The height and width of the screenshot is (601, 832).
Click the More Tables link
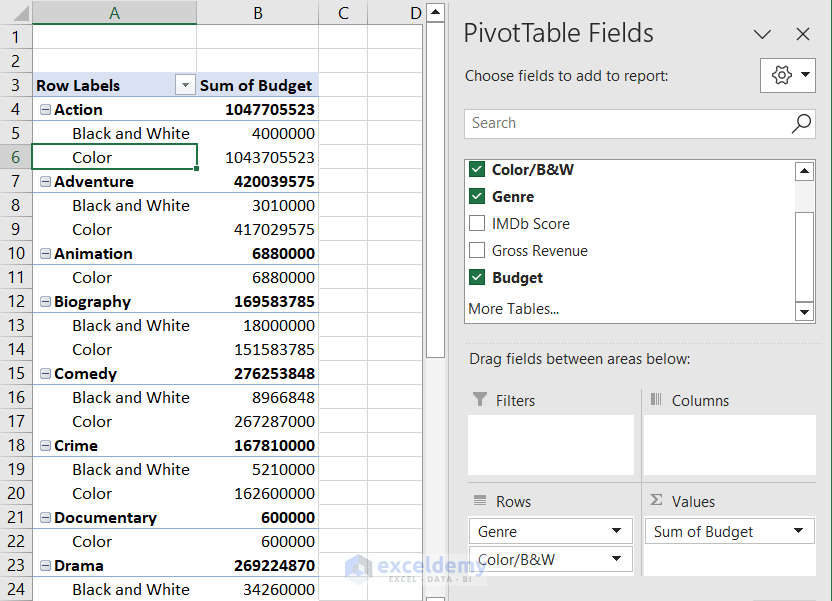click(x=504, y=308)
